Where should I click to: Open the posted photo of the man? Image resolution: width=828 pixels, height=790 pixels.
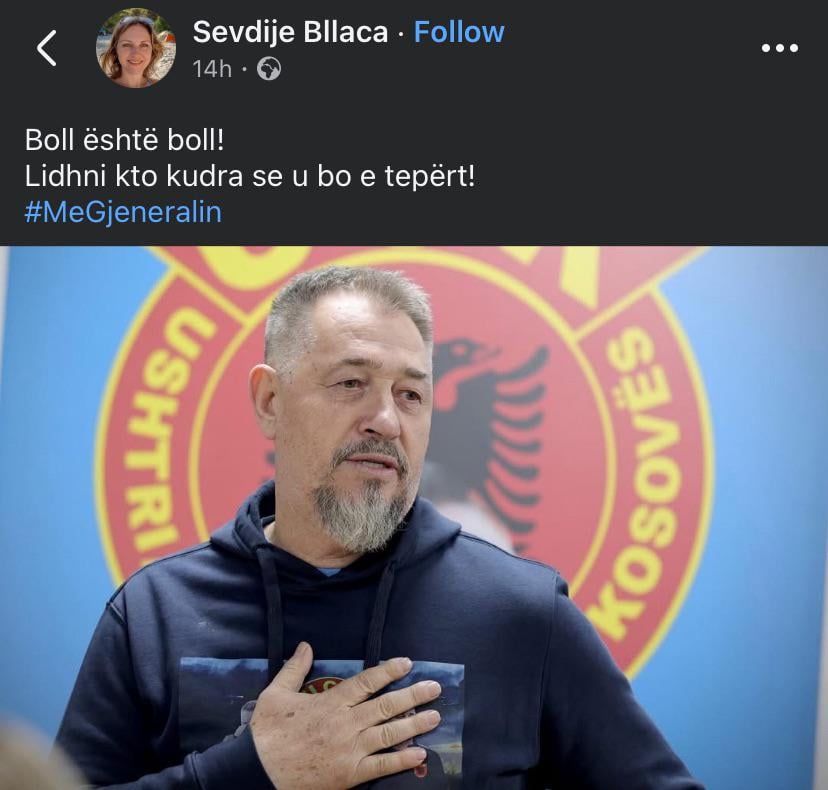click(x=414, y=518)
